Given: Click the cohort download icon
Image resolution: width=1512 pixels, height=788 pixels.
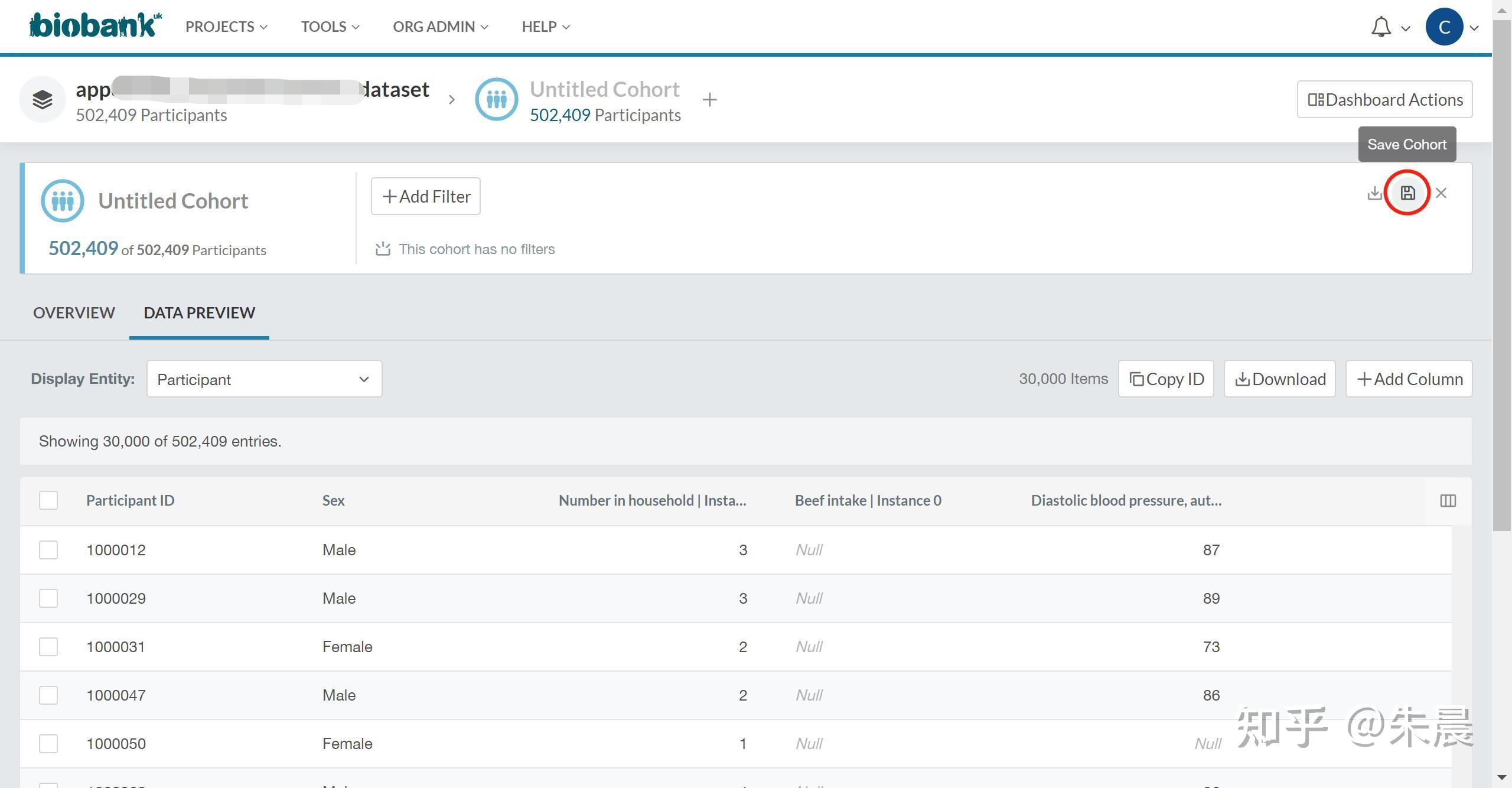Looking at the screenshot, I should [1374, 193].
